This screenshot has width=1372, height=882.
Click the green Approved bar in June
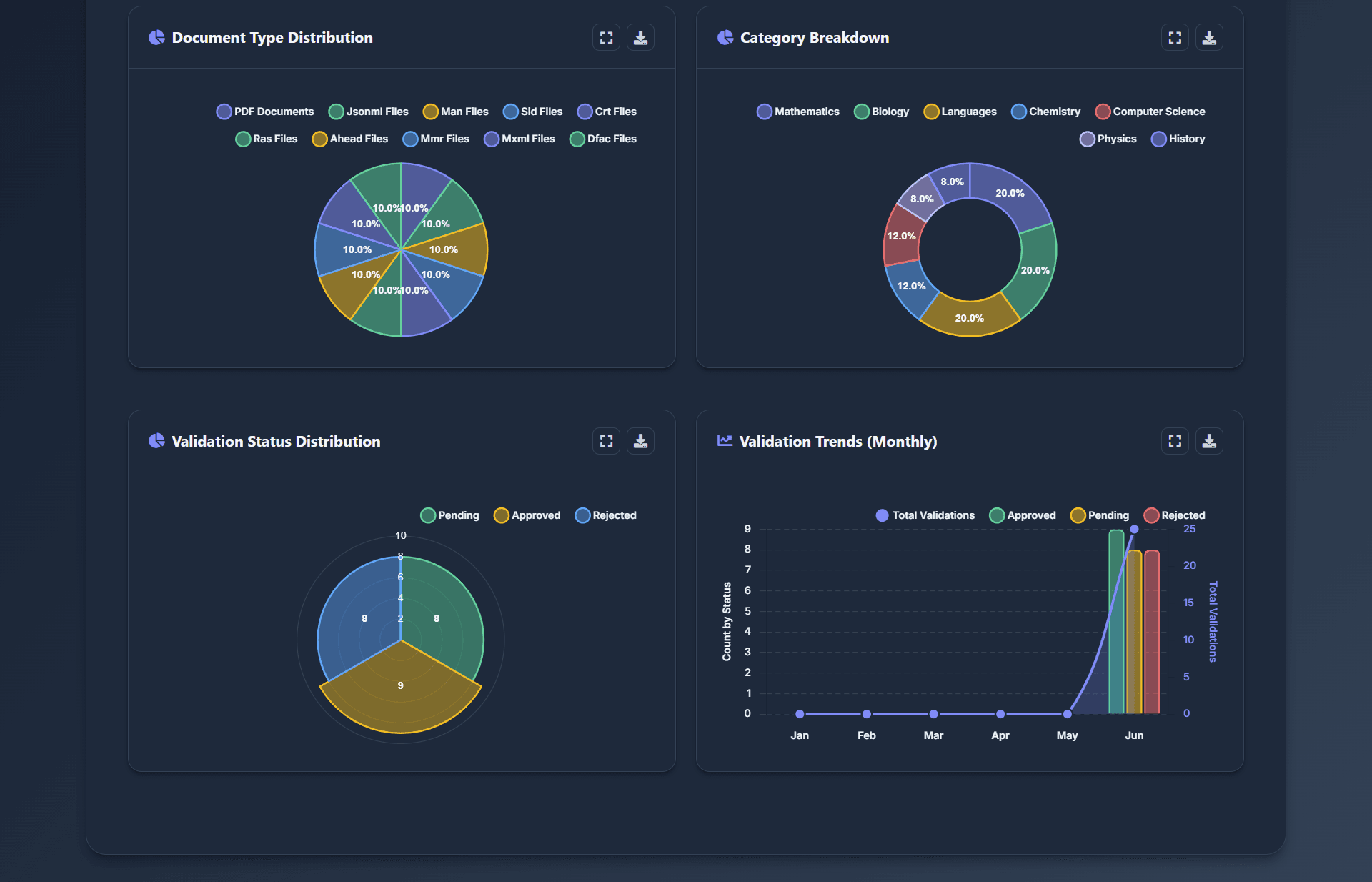pyautogui.click(x=1116, y=622)
